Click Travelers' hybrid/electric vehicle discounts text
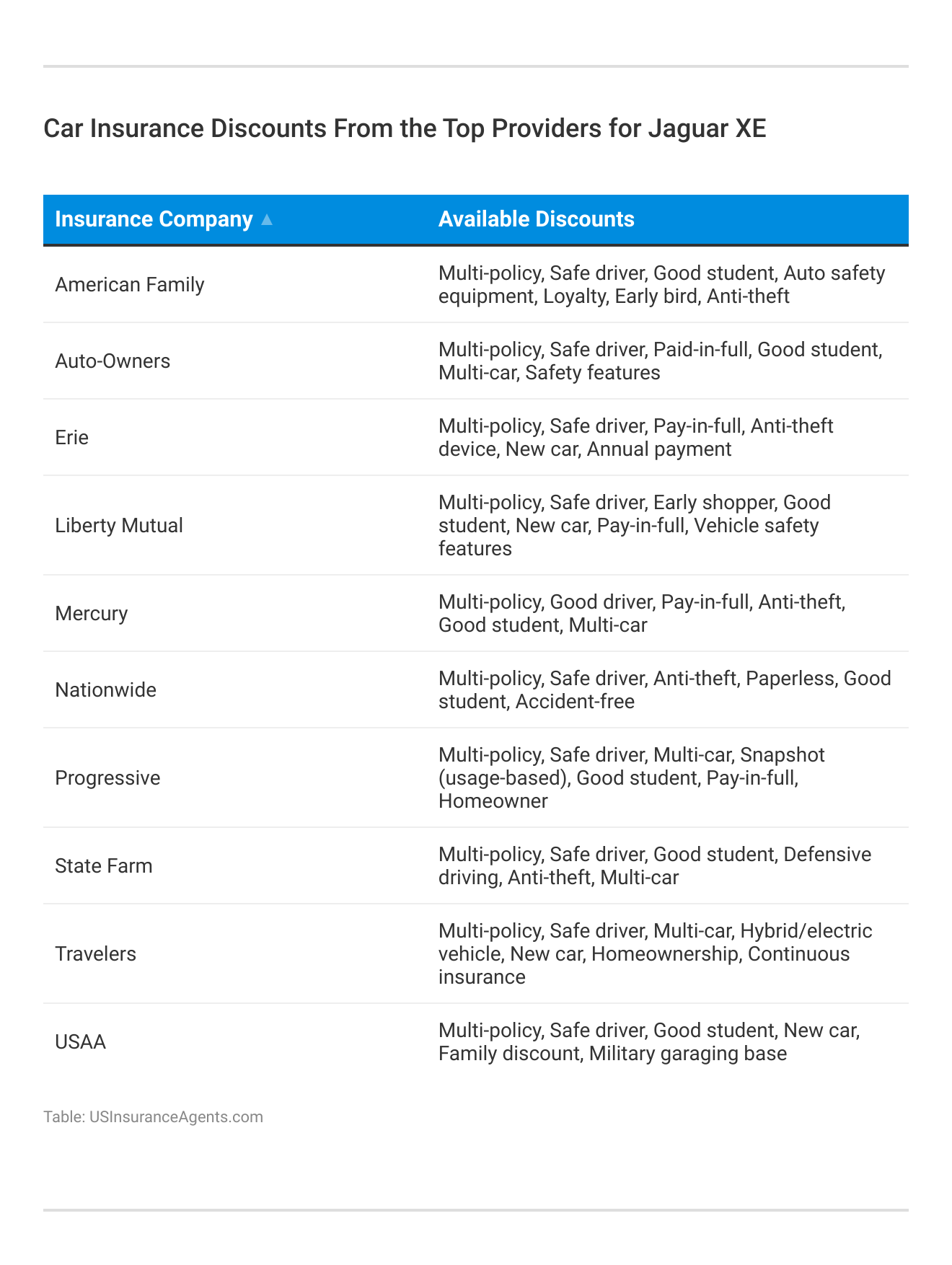 pyautogui.click(x=655, y=954)
